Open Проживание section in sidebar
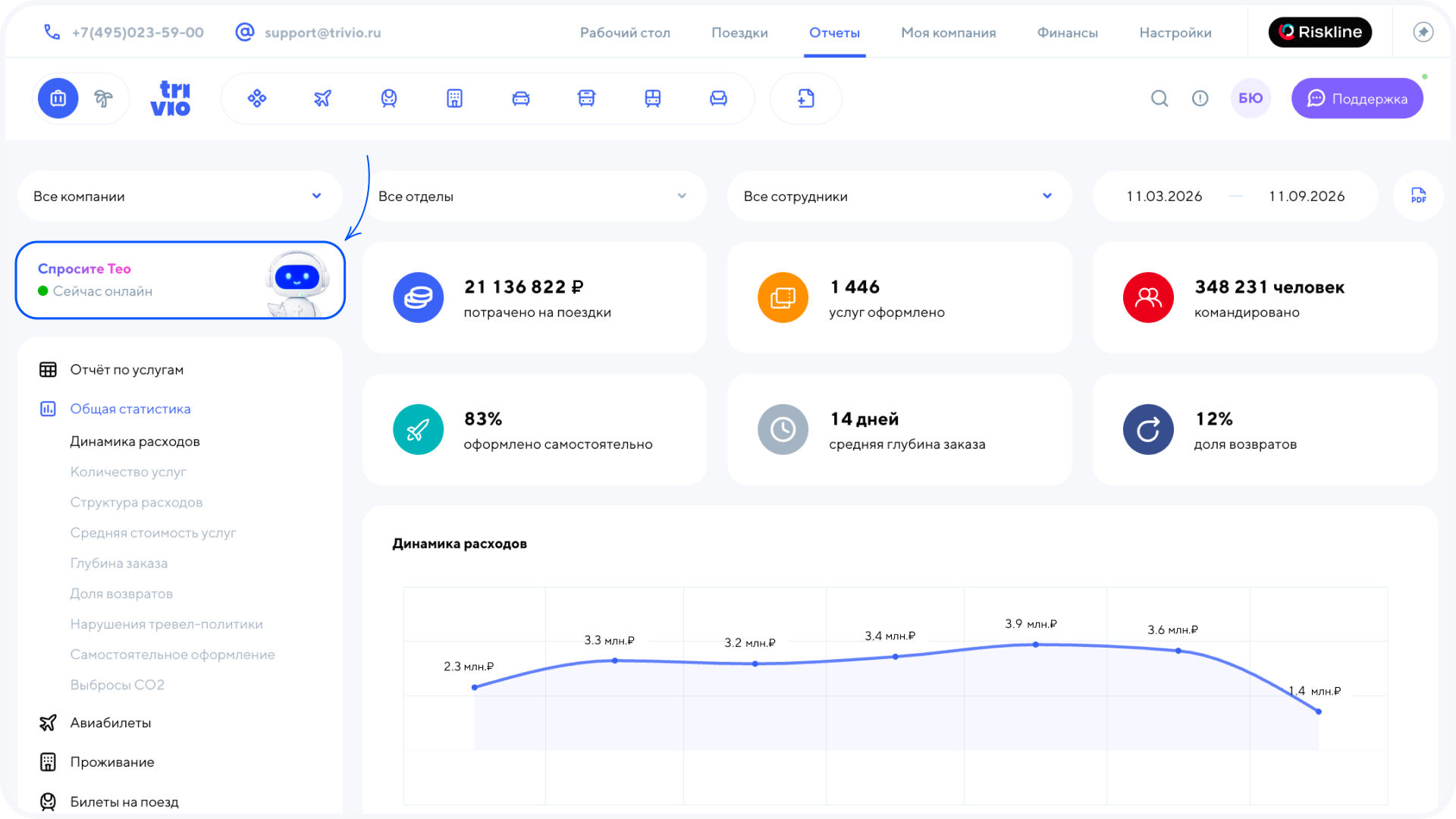 click(112, 762)
